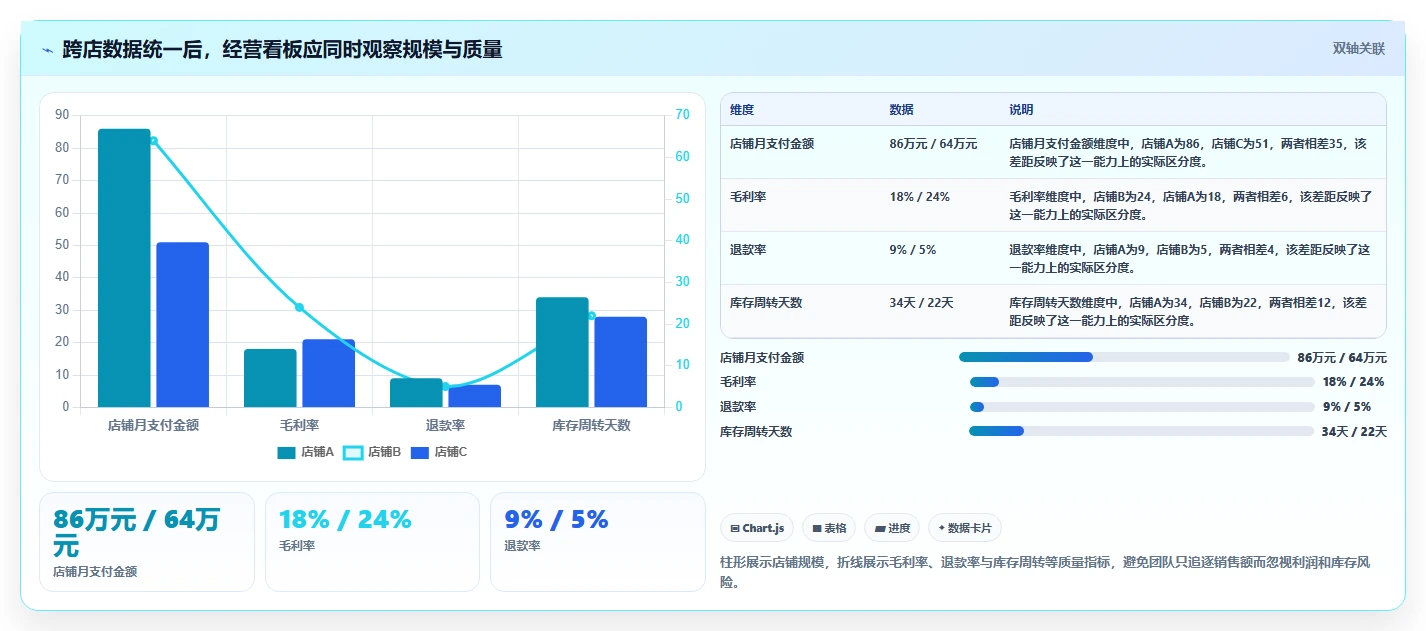Click the 表格 chip
The width and height of the screenshot is (1426, 631).
click(x=829, y=528)
